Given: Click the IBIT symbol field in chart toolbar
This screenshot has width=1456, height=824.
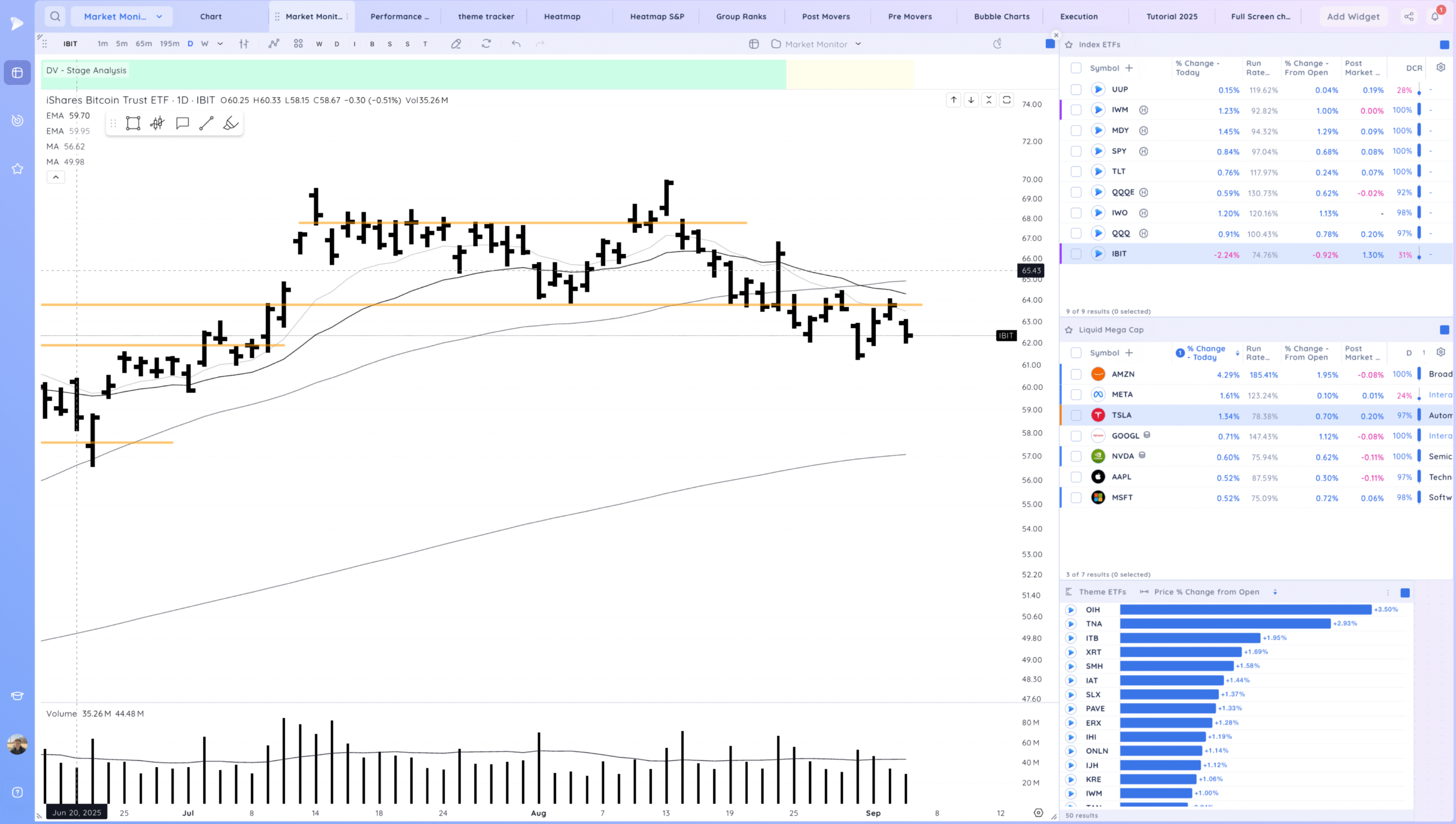Looking at the screenshot, I should pos(70,44).
